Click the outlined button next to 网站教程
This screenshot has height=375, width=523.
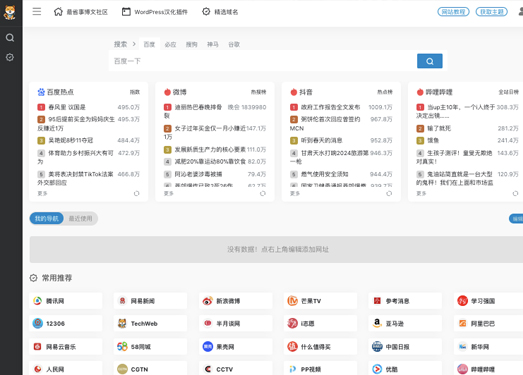492,12
